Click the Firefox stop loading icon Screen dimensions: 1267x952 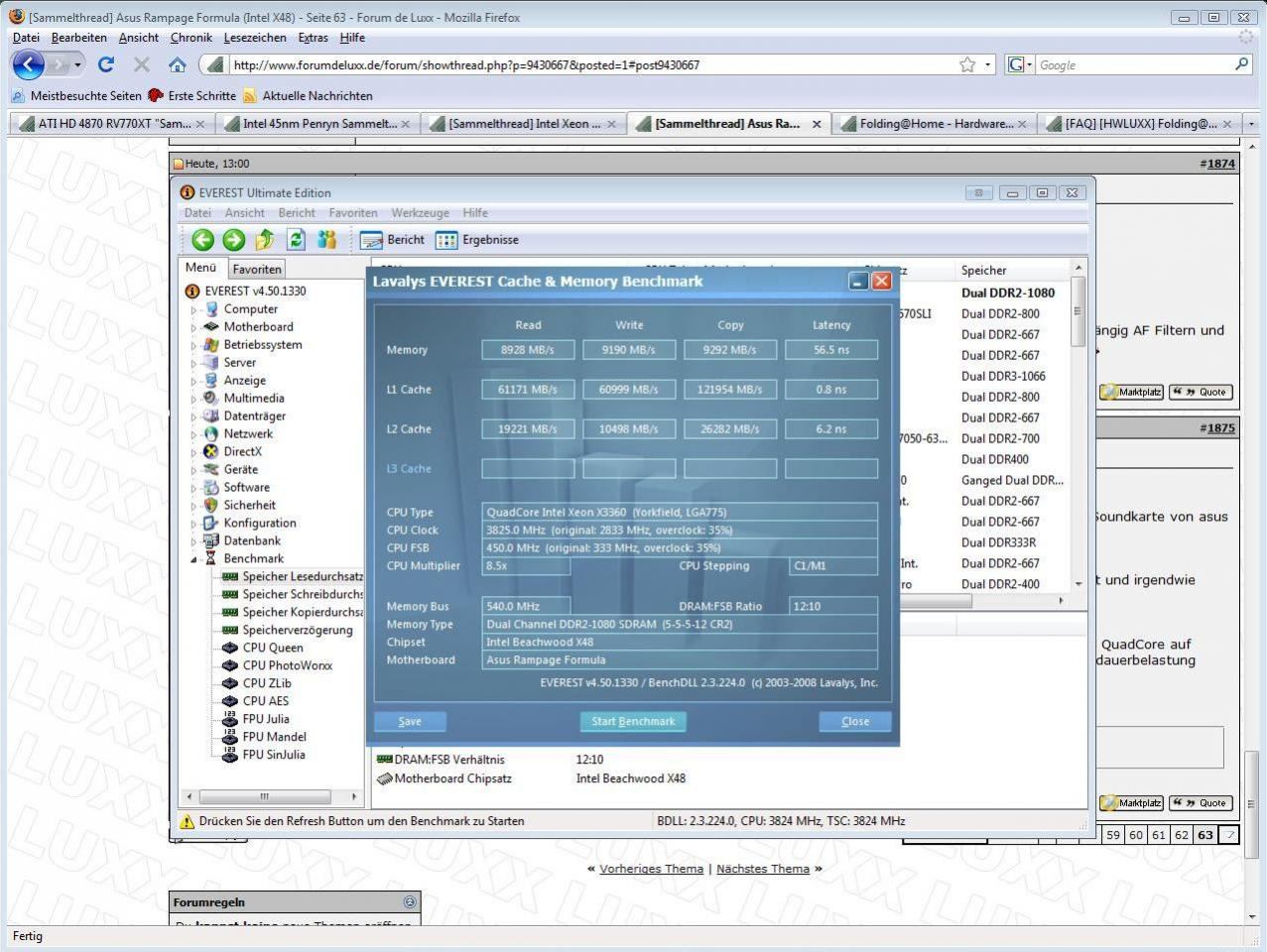click(142, 64)
